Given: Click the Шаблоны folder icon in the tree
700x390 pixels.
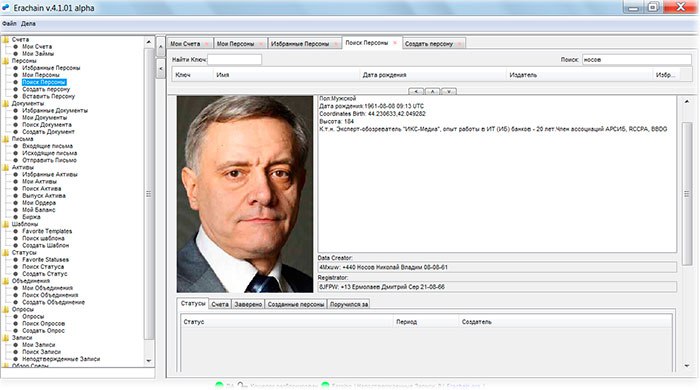Looking at the screenshot, I should pos(5,224).
